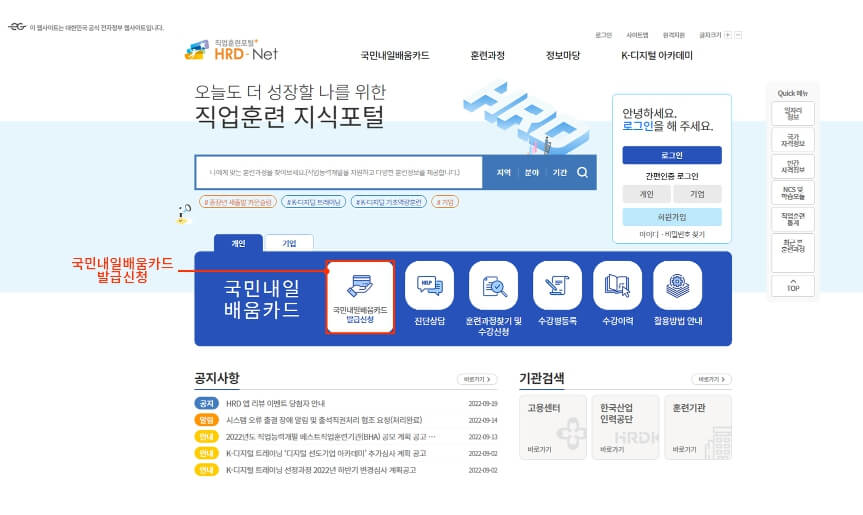
Task: Open K-디지털 트레이닝 선정과정 하반기 변경심사 notice
Action: pos(321,470)
